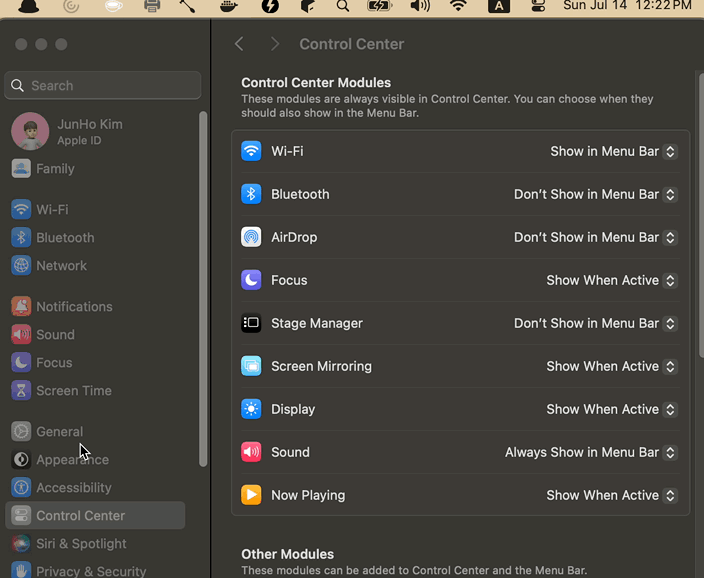Click the Search field in sidebar
Image resolution: width=704 pixels, height=578 pixels.
(x=103, y=85)
